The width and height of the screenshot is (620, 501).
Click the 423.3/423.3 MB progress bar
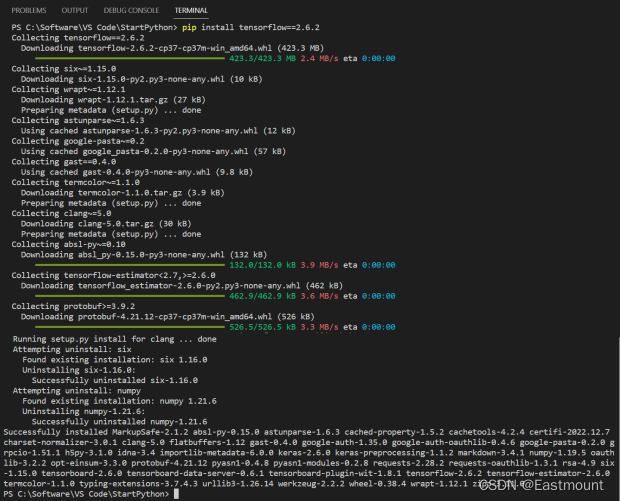(x=130, y=59)
